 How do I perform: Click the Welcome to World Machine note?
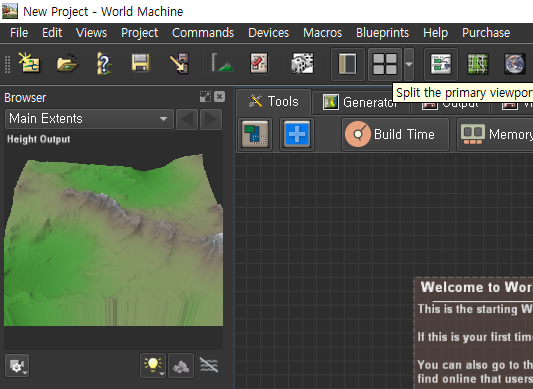[474, 333]
